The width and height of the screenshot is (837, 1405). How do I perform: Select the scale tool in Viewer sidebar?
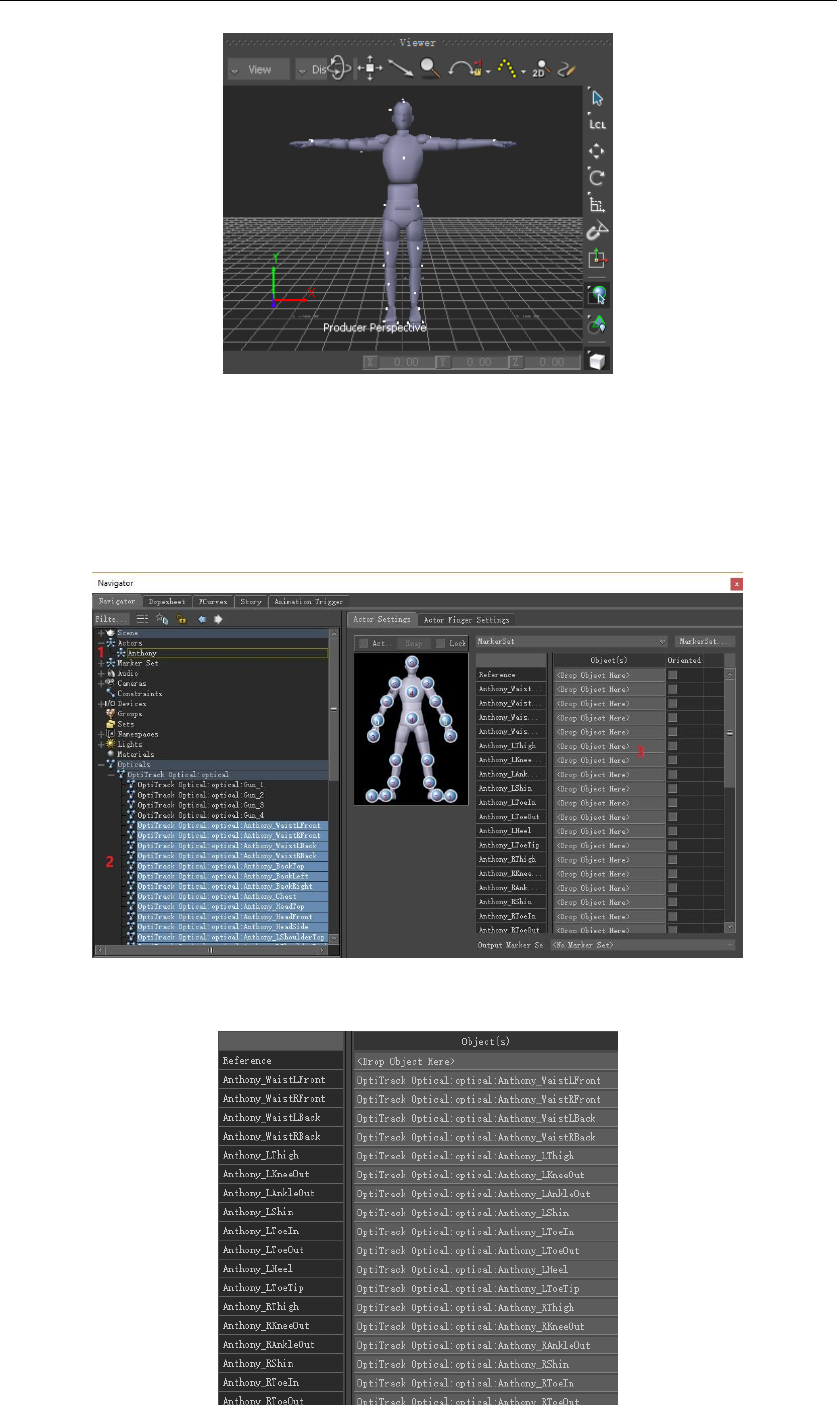coord(597,205)
